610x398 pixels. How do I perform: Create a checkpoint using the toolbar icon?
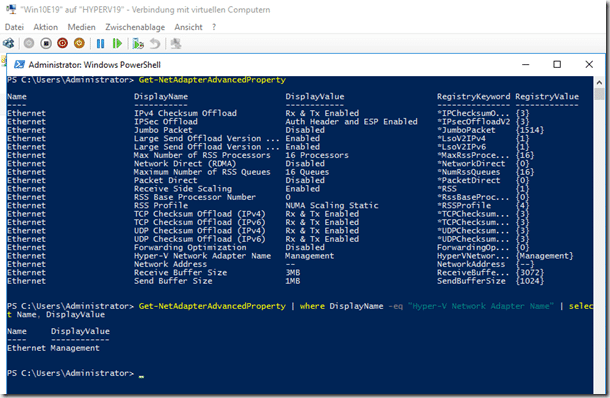pos(138,43)
